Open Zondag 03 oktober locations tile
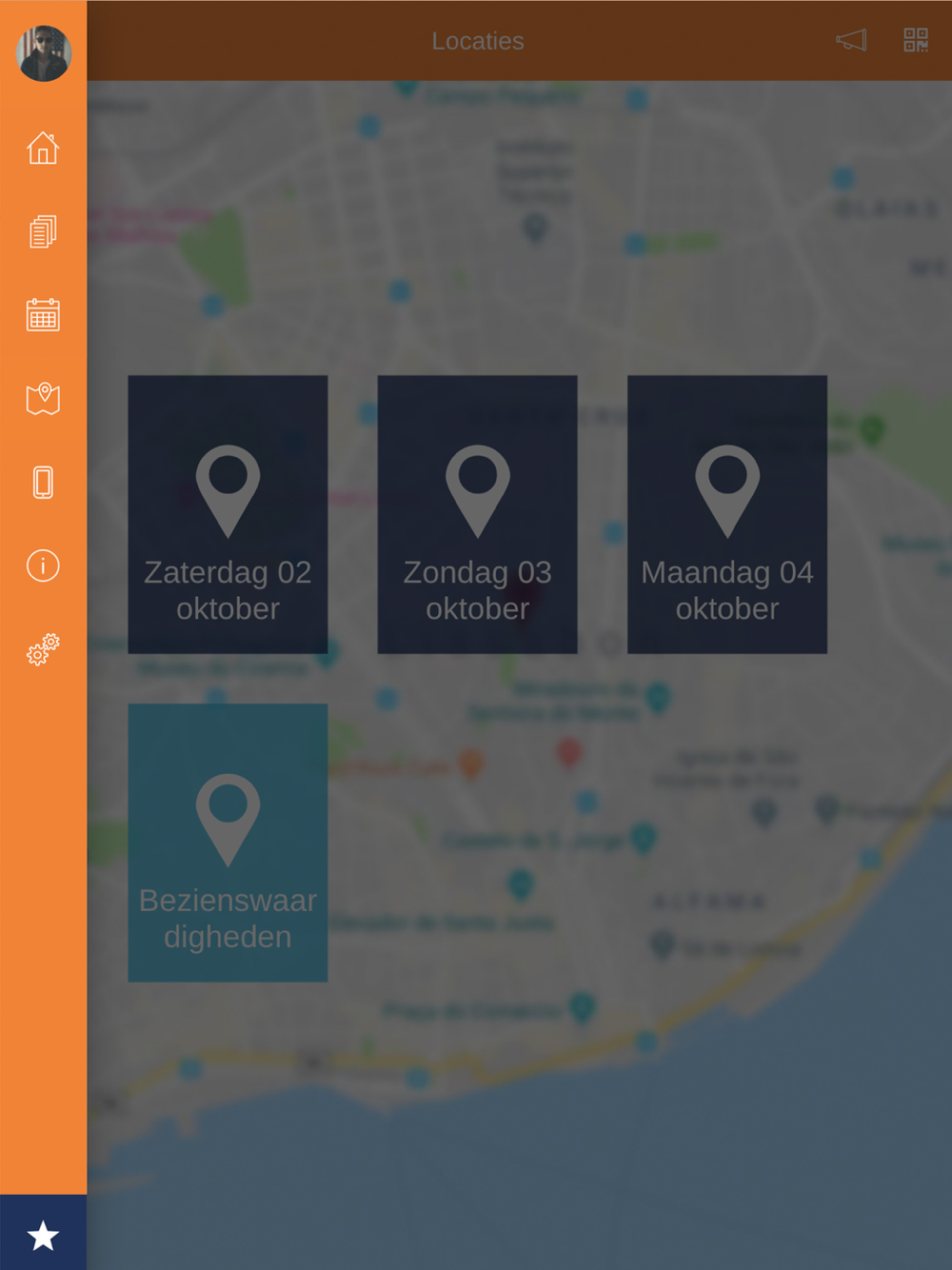Screen dimensions: 952x1270 point(477,514)
